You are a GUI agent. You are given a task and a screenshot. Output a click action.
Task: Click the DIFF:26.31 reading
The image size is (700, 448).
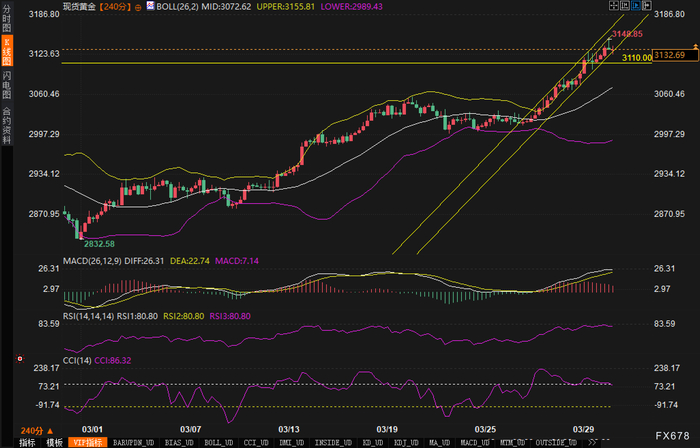(144, 261)
